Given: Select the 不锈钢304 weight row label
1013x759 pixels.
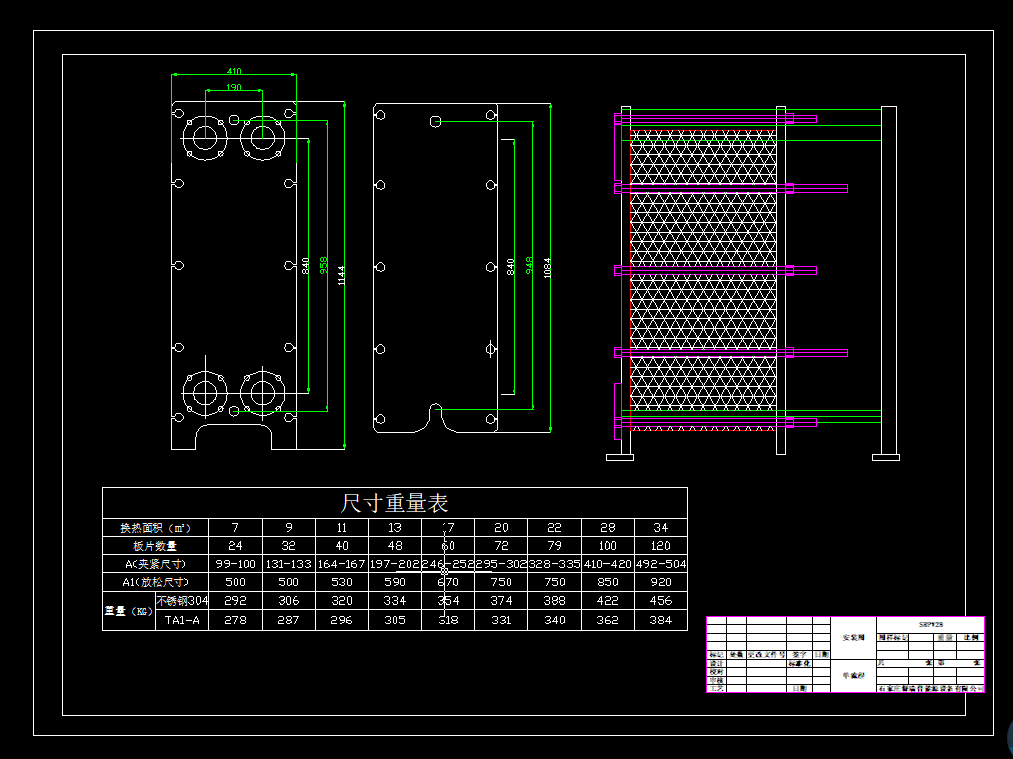Looking at the screenshot, I should pos(182,601).
